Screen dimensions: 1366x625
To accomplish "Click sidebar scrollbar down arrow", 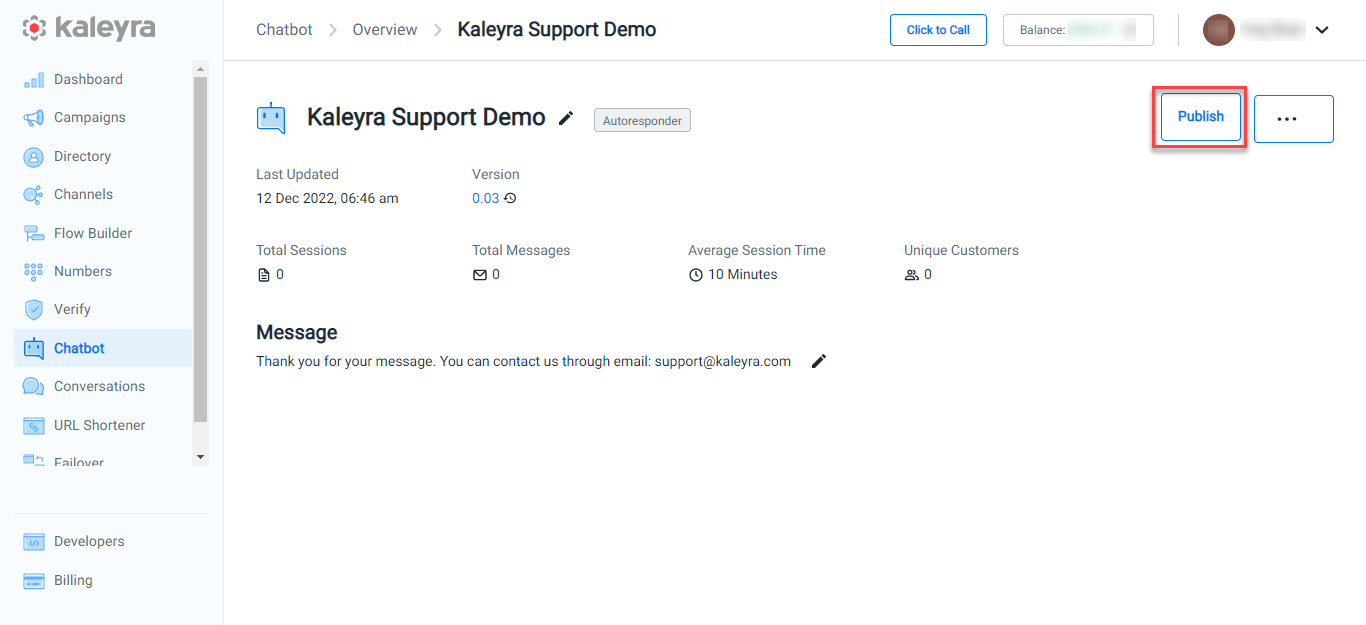I will (x=200, y=457).
